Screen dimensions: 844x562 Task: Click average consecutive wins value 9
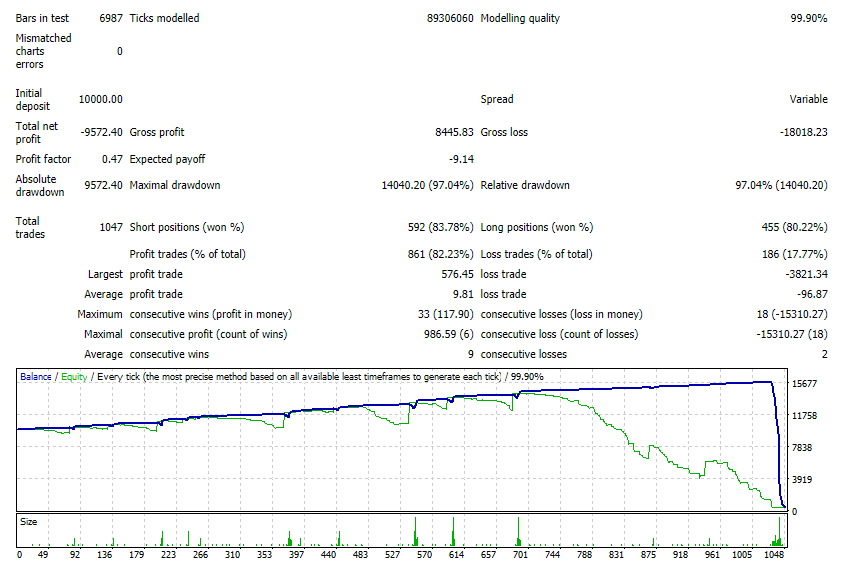click(470, 354)
